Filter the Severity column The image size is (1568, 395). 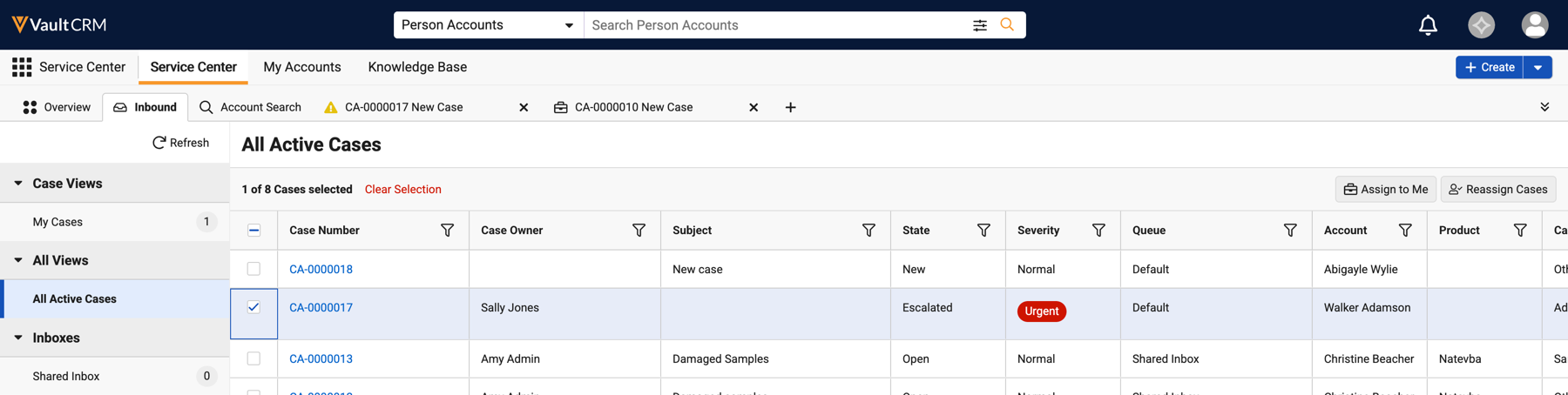point(1098,231)
